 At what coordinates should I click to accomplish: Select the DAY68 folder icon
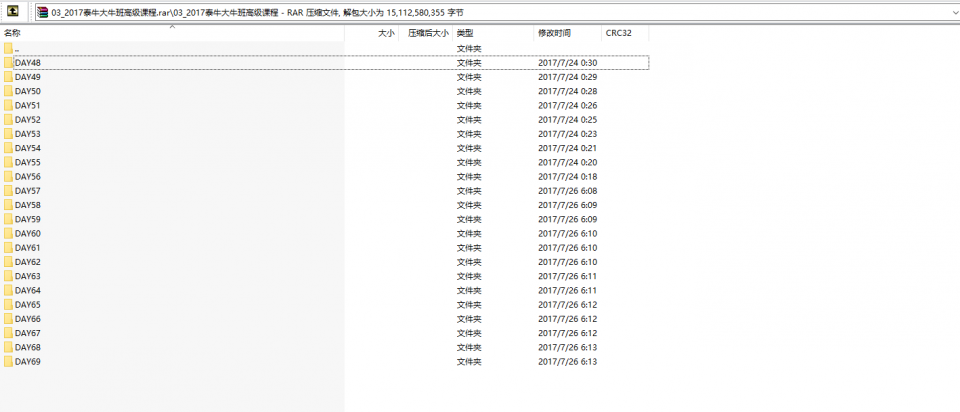(8, 347)
